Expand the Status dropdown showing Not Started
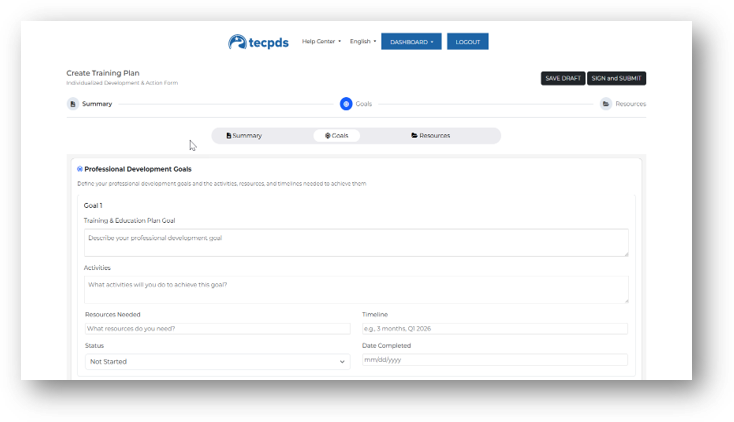 (x=217, y=361)
